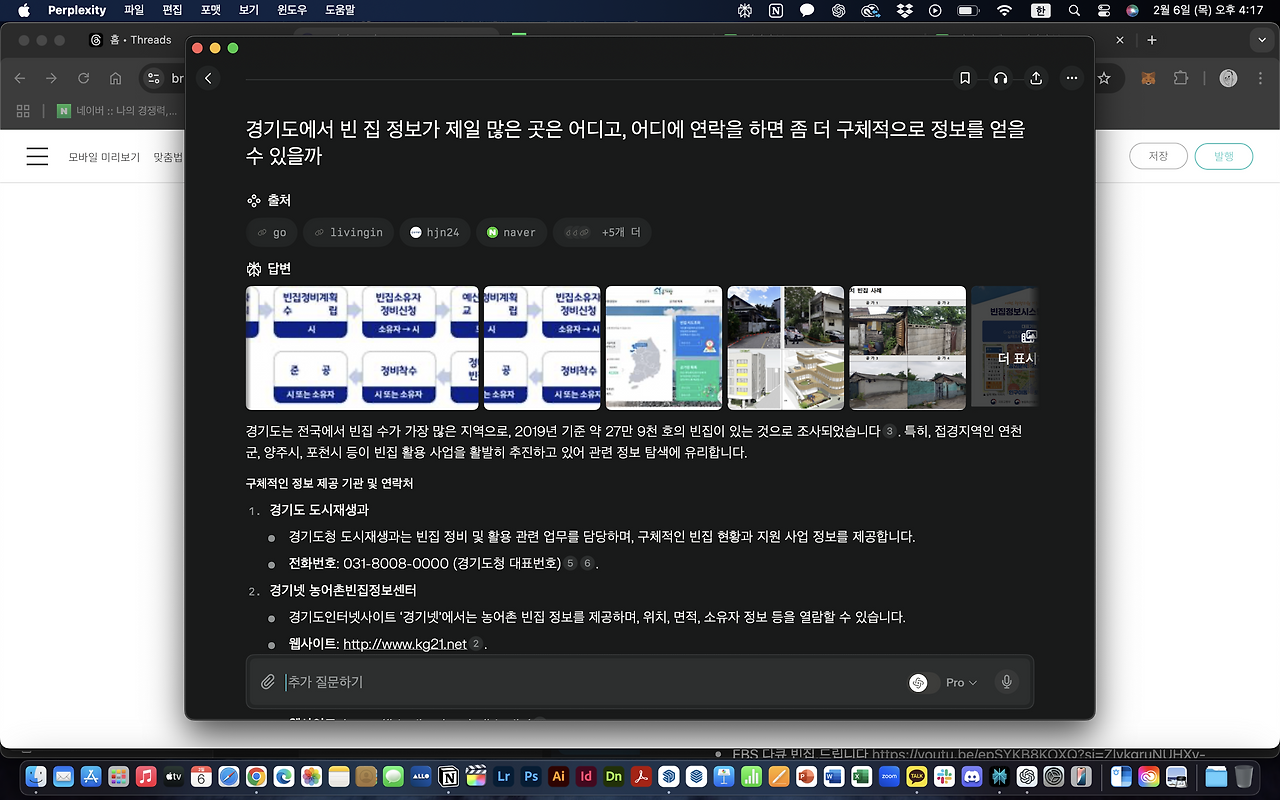
Task: Share the answer via the share icon
Action: click(1036, 78)
